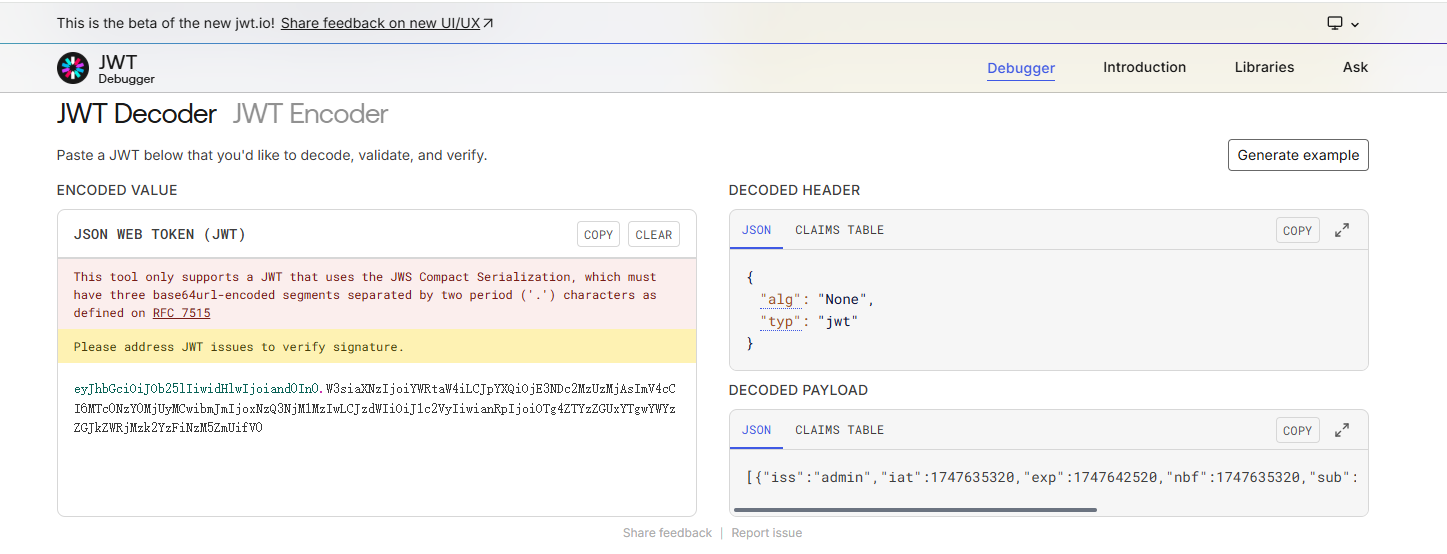Image resolution: width=1447 pixels, height=554 pixels.
Task: Open the display theme picker dropdown
Action: pyautogui.click(x=1343, y=23)
